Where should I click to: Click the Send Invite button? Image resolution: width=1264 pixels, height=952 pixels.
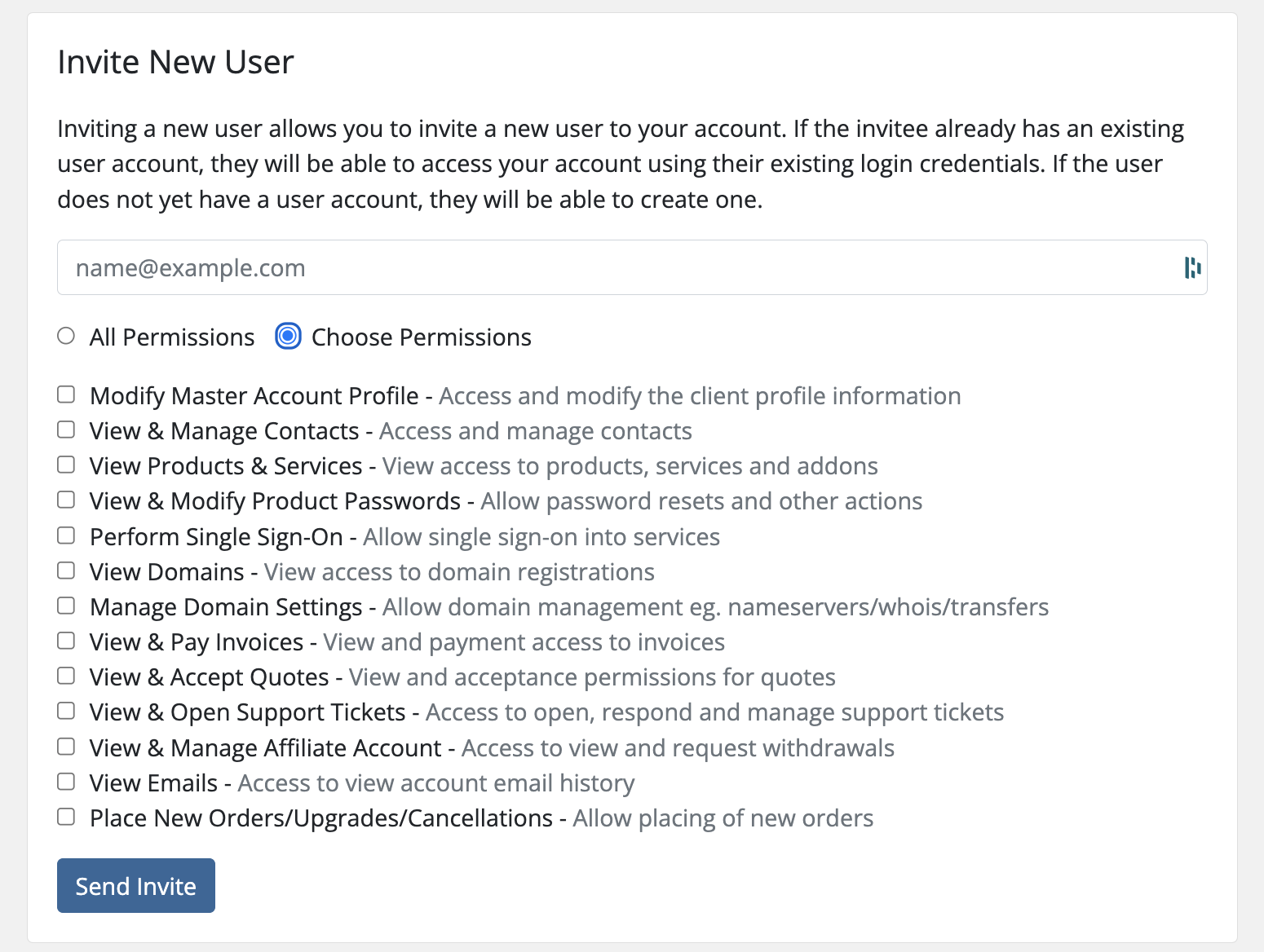pos(136,885)
